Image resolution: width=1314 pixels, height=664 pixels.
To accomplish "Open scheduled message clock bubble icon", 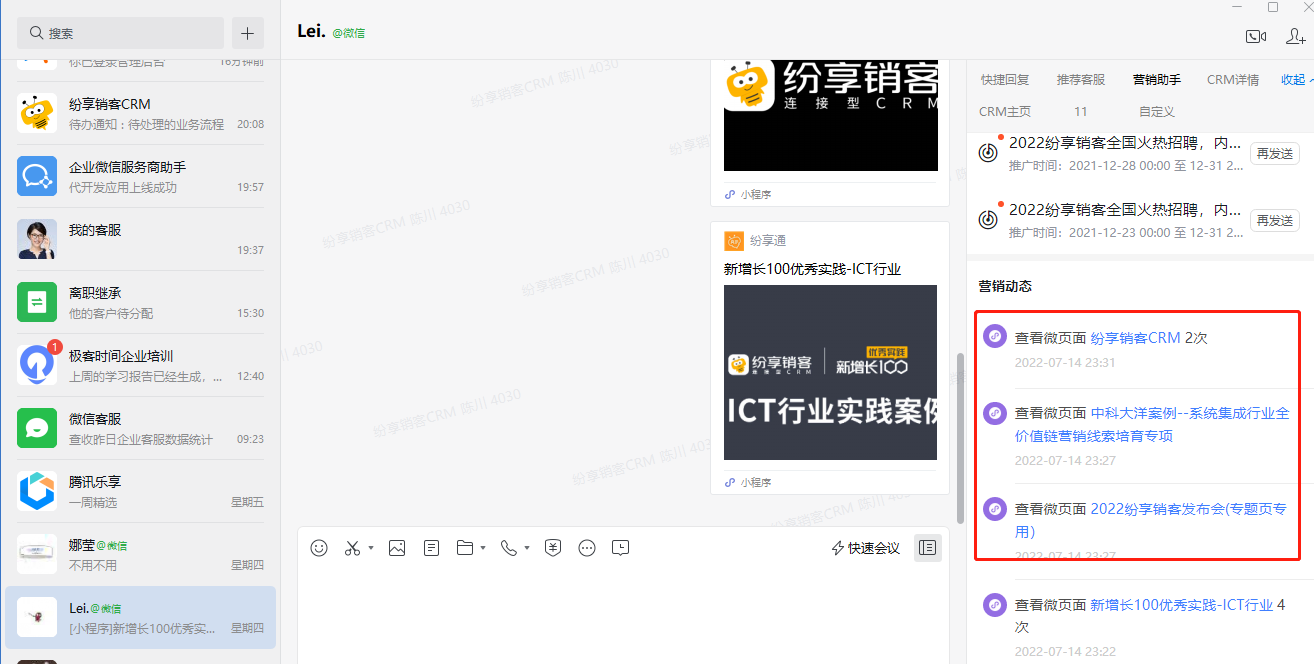I will point(621,548).
